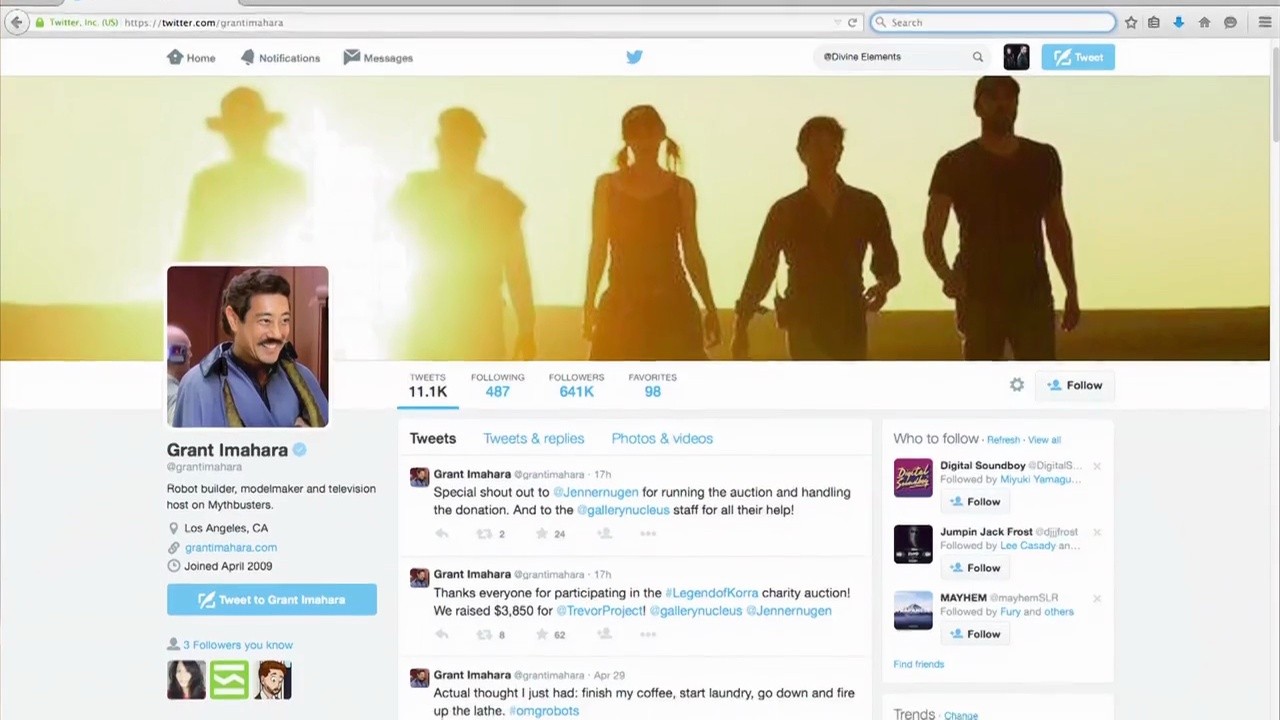Go back using the browser back arrow
1280x720 pixels.
[x=17, y=22]
